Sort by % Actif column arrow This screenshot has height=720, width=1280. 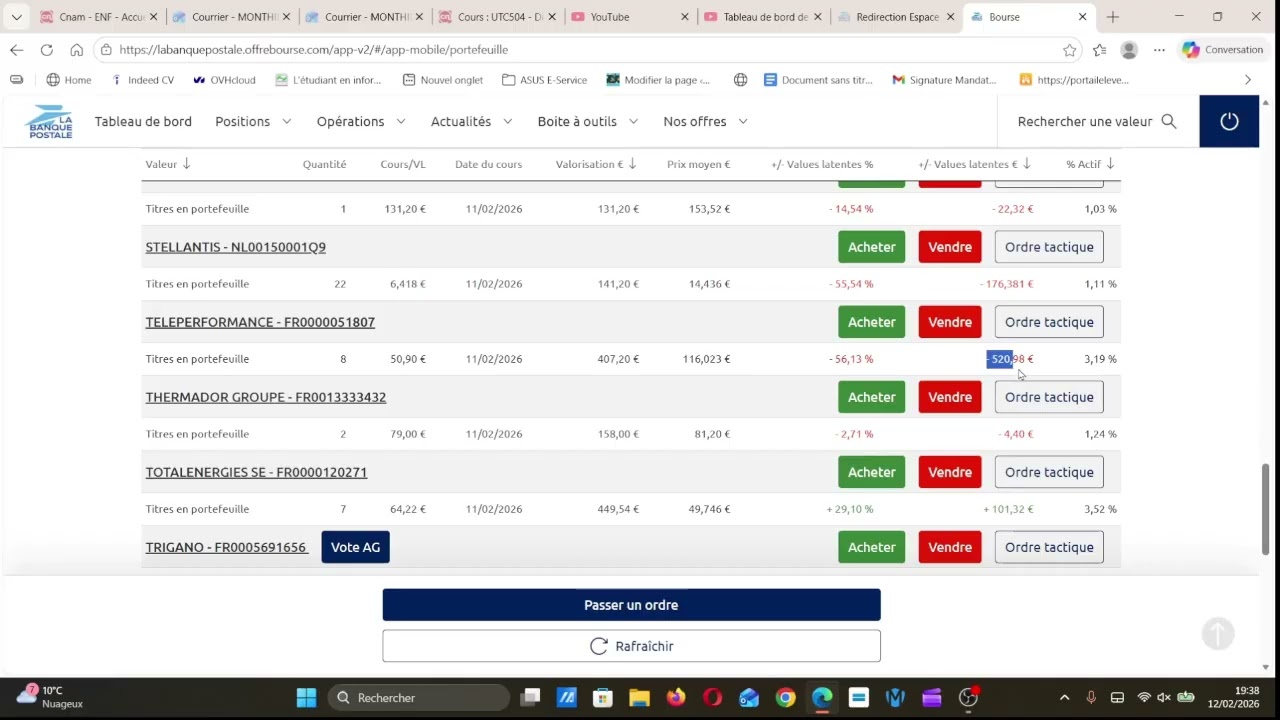pos(1110,164)
